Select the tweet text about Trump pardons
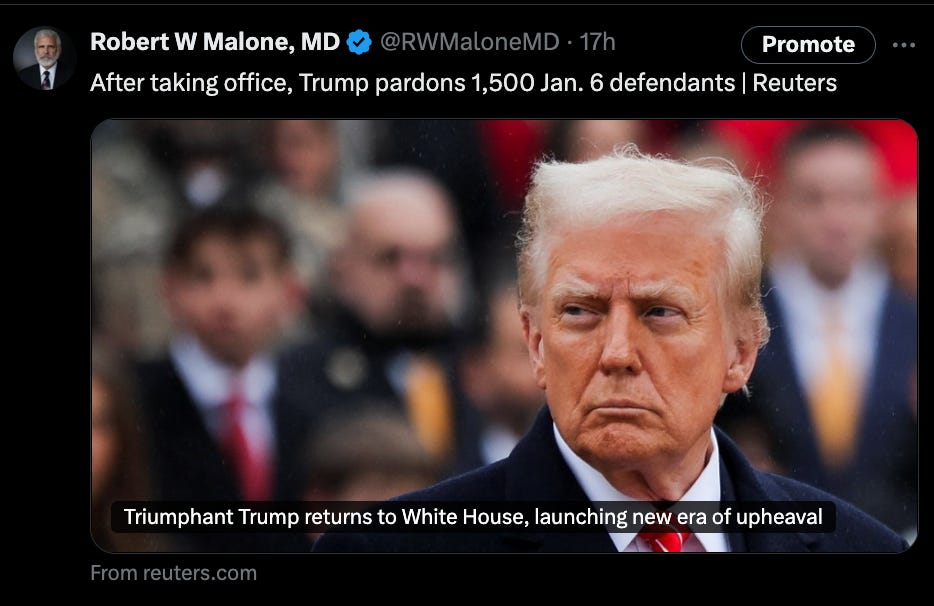The height and width of the screenshot is (606, 934). 463,83
